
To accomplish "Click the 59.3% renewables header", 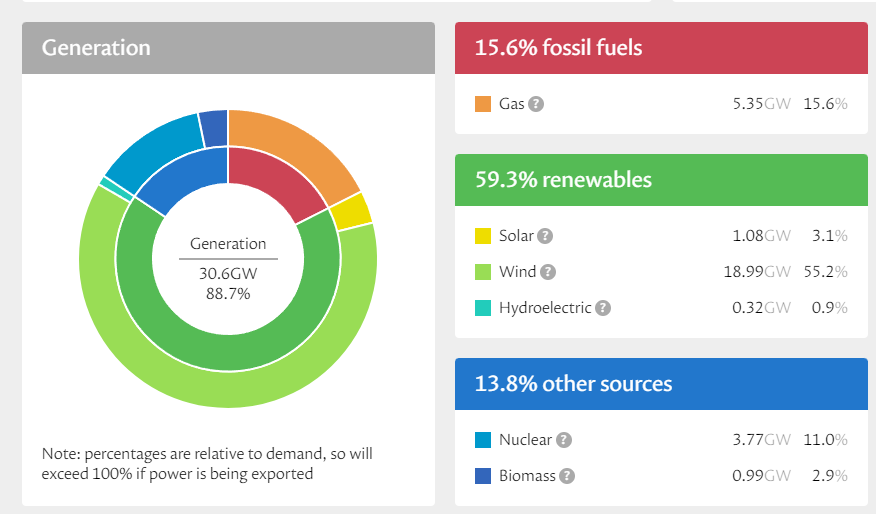I will coord(661,180).
